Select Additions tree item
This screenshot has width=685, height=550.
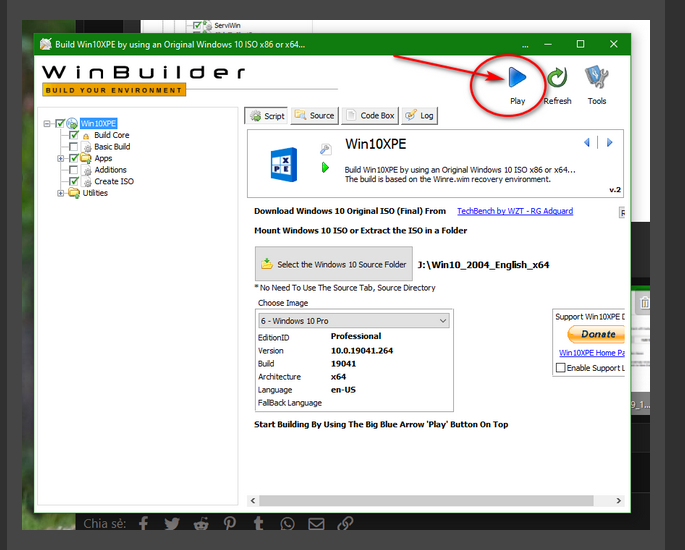[111, 170]
